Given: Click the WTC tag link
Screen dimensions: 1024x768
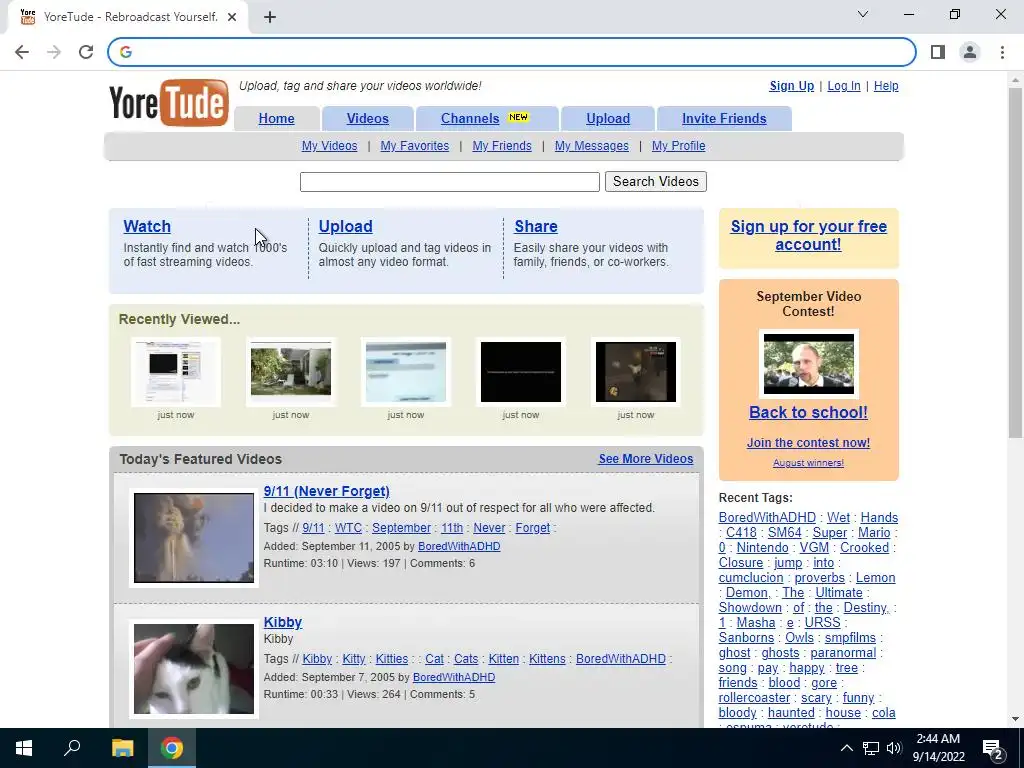Looking at the screenshot, I should [x=348, y=528].
